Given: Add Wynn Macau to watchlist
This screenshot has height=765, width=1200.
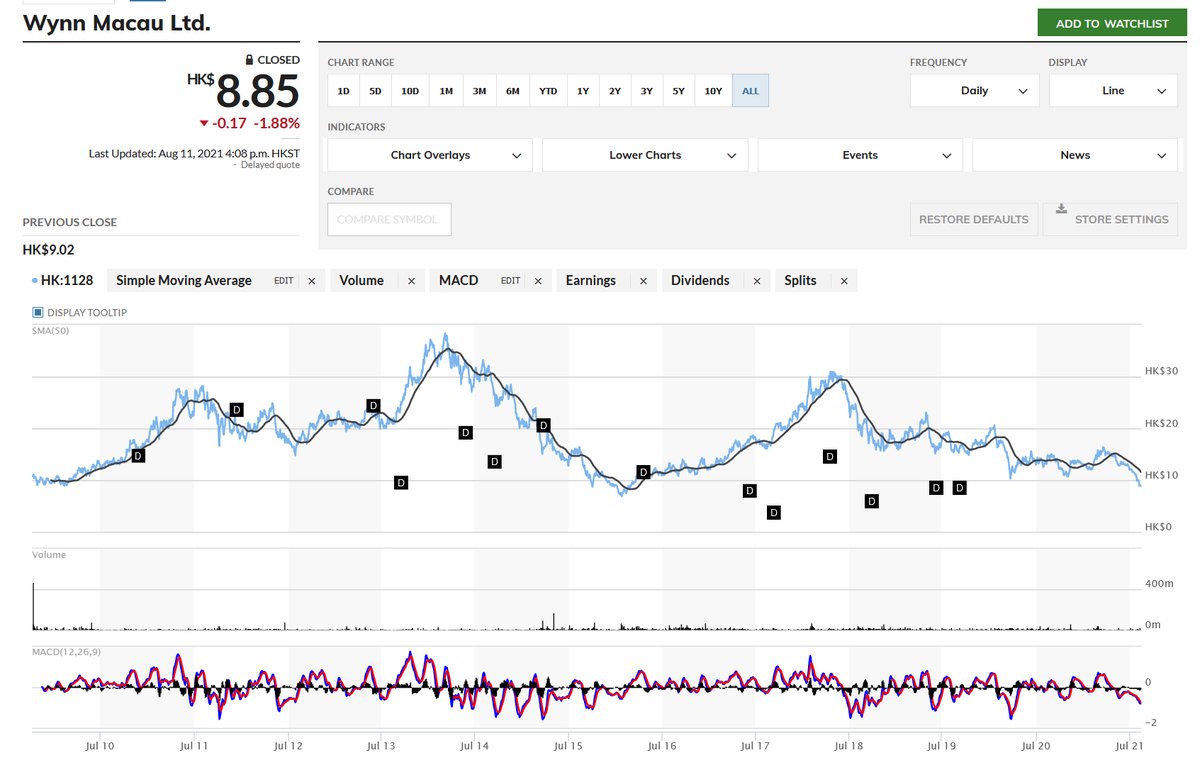Looking at the screenshot, I should click(x=1110, y=24).
